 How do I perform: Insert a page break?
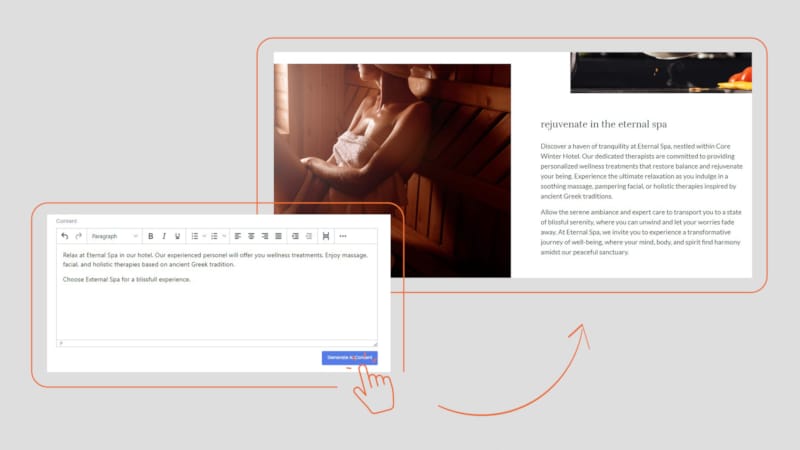[x=326, y=236]
